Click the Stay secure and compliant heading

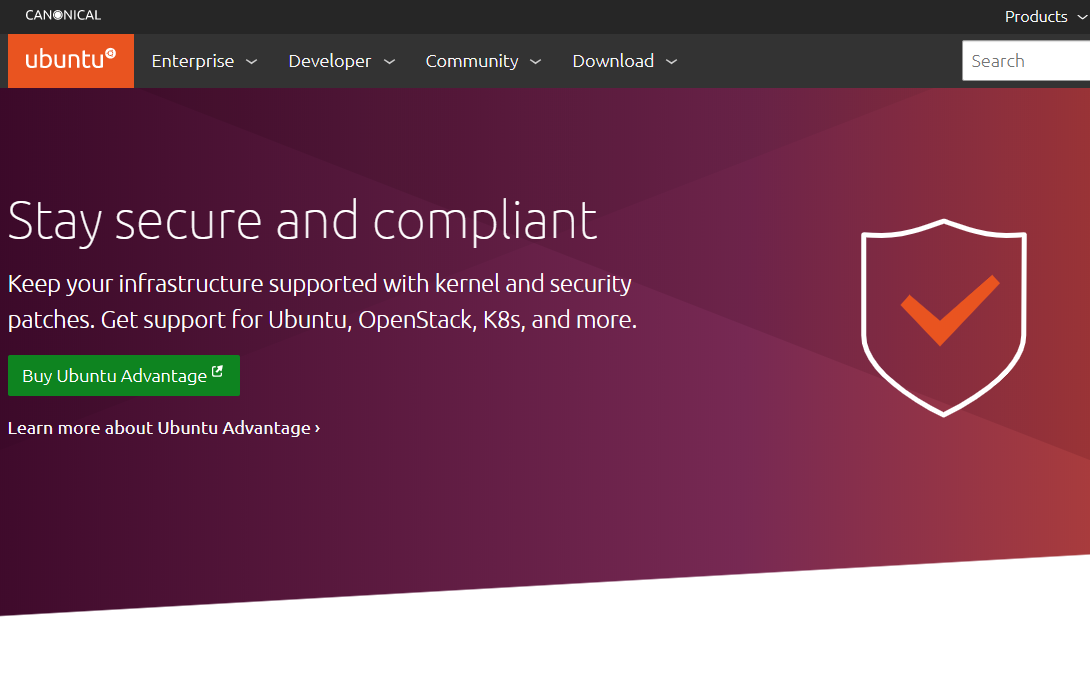click(x=302, y=221)
